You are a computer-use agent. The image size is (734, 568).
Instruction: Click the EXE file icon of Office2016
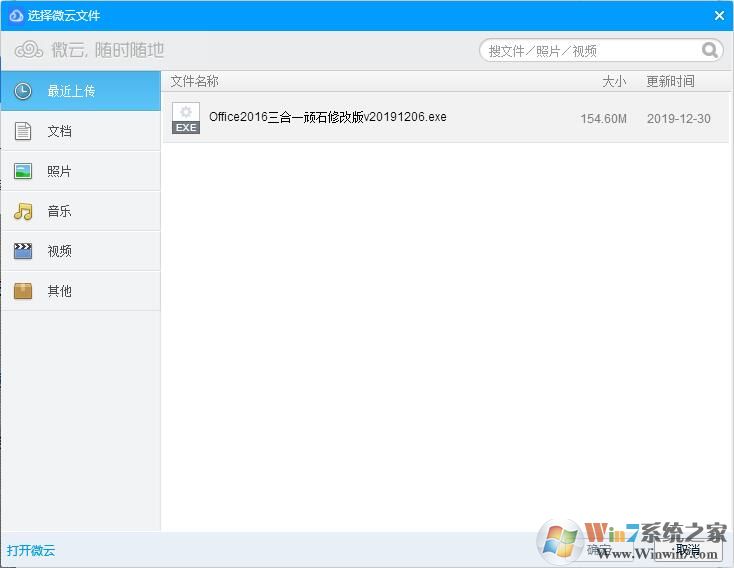[x=186, y=118]
